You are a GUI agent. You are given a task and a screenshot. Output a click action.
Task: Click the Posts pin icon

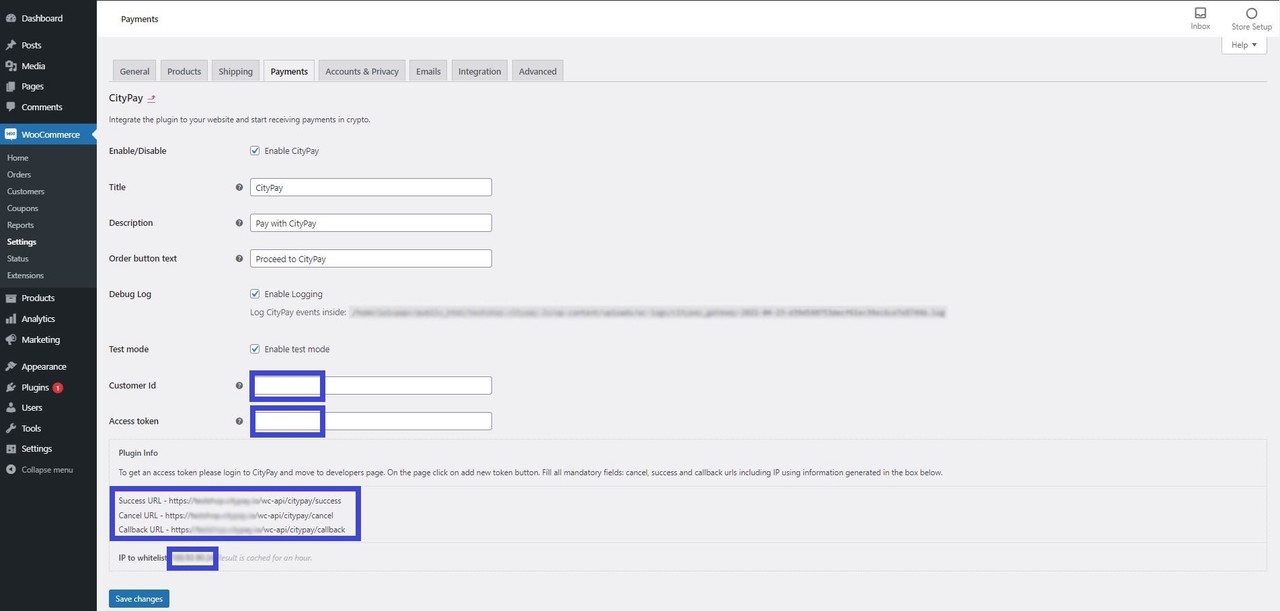click(x=10, y=45)
